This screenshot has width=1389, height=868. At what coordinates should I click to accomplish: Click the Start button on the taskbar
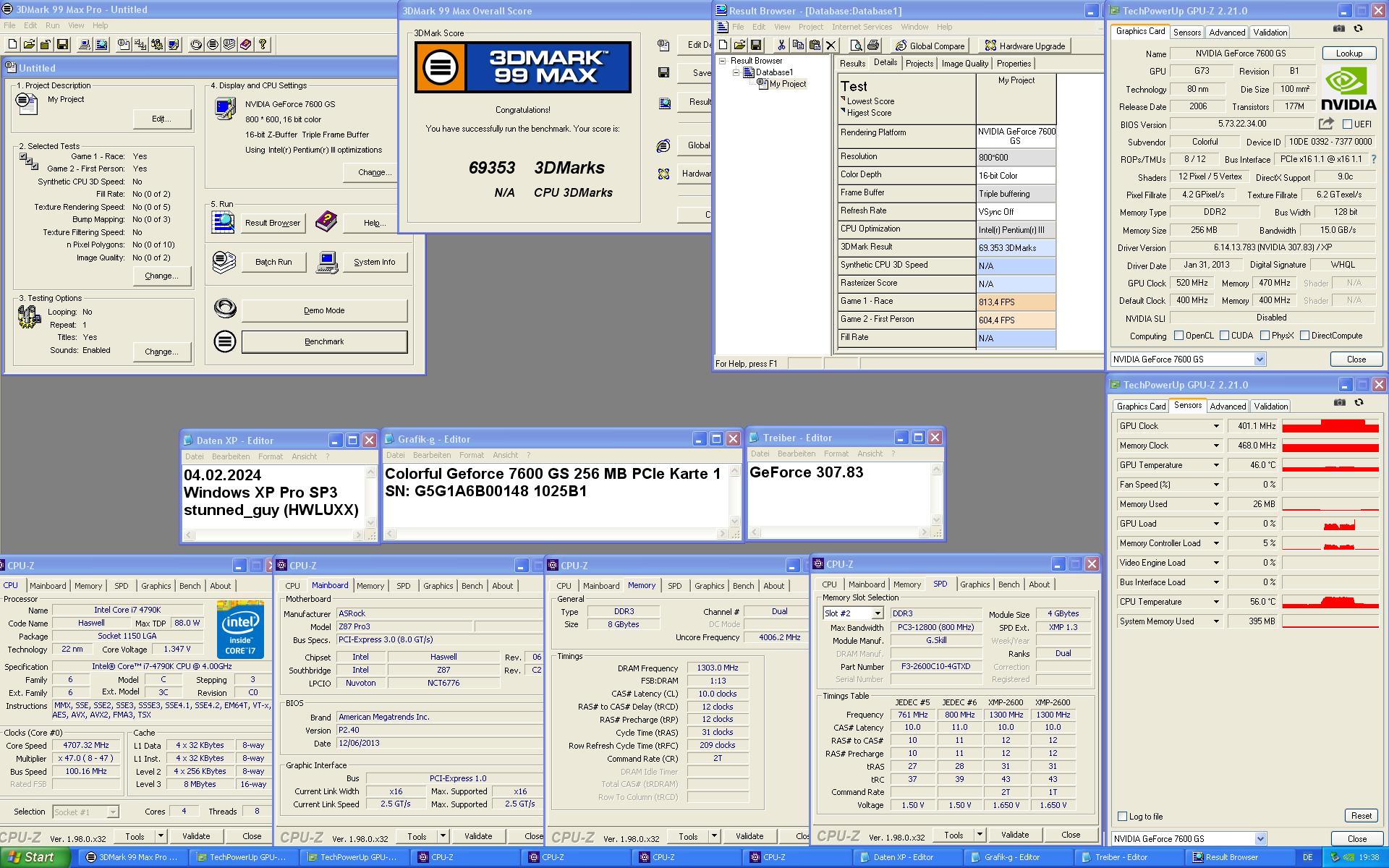tap(34, 857)
